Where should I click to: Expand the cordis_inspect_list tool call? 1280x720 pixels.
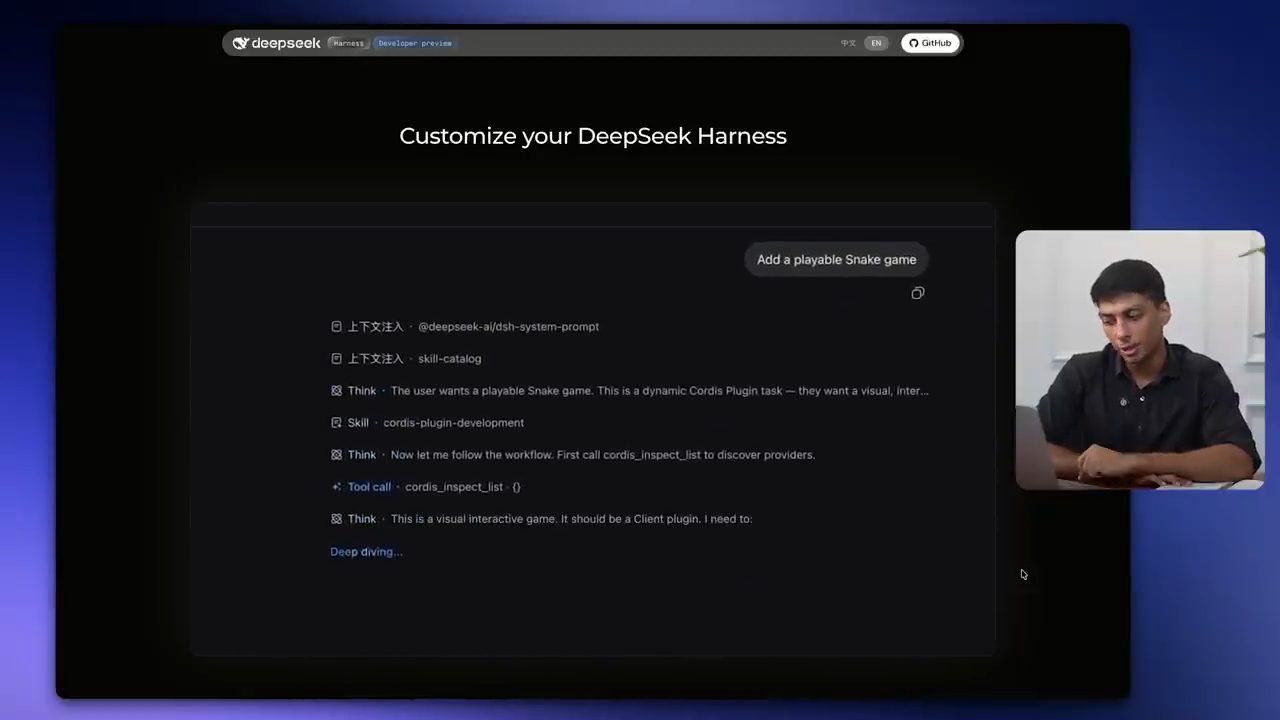tap(426, 487)
